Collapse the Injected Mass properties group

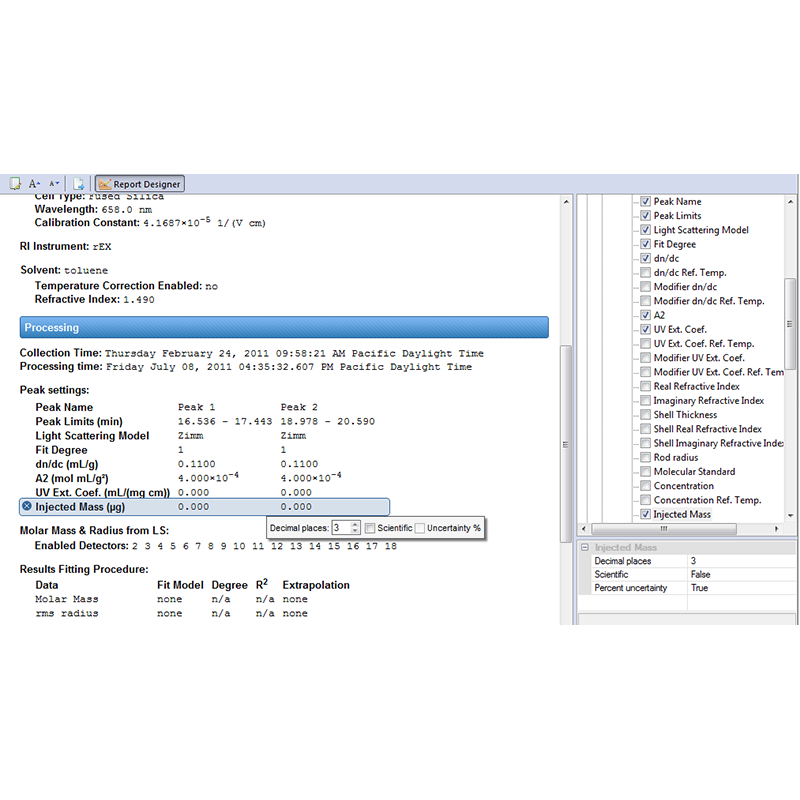point(585,547)
